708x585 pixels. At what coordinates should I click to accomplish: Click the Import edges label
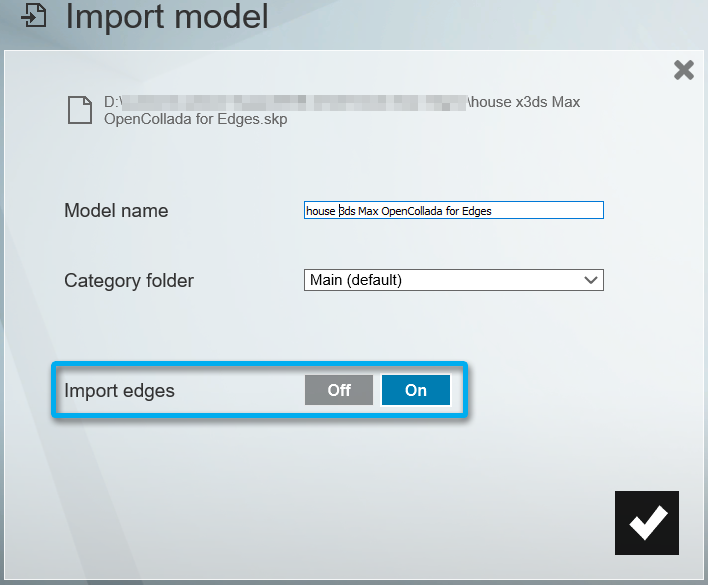tap(119, 391)
